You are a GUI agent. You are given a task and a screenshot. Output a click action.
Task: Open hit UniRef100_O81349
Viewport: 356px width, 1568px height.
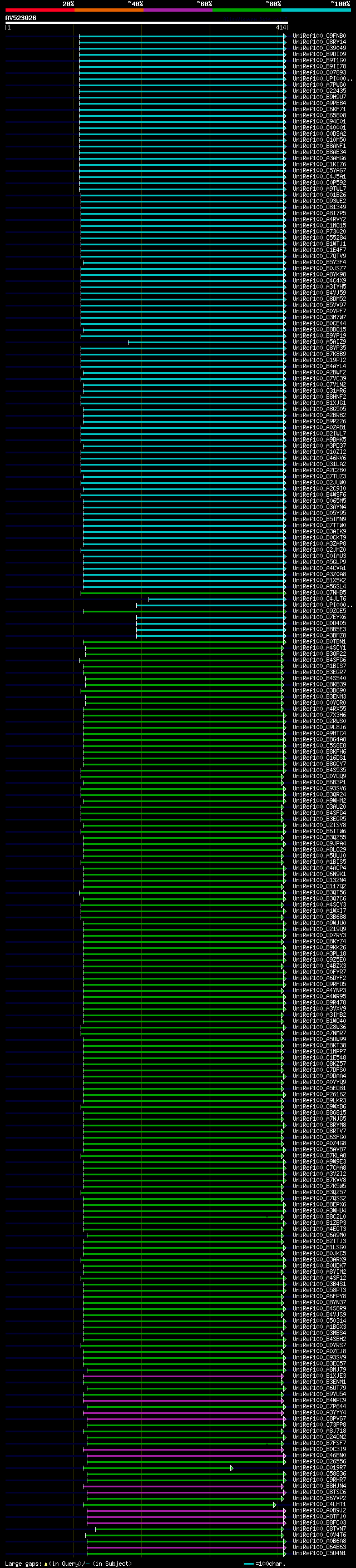319,207
